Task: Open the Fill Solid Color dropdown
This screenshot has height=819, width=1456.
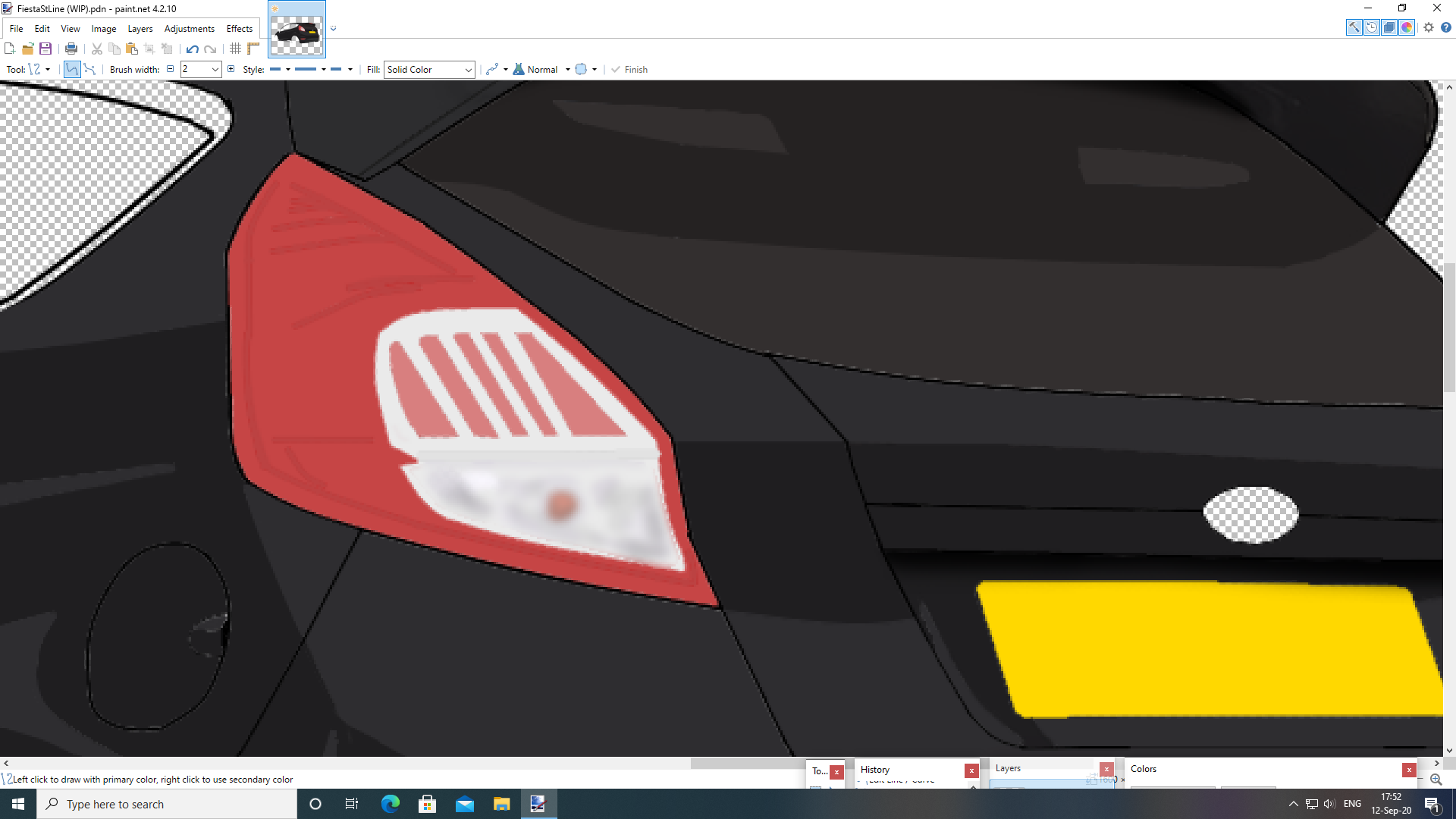Action: pyautogui.click(x=429, y=70)
